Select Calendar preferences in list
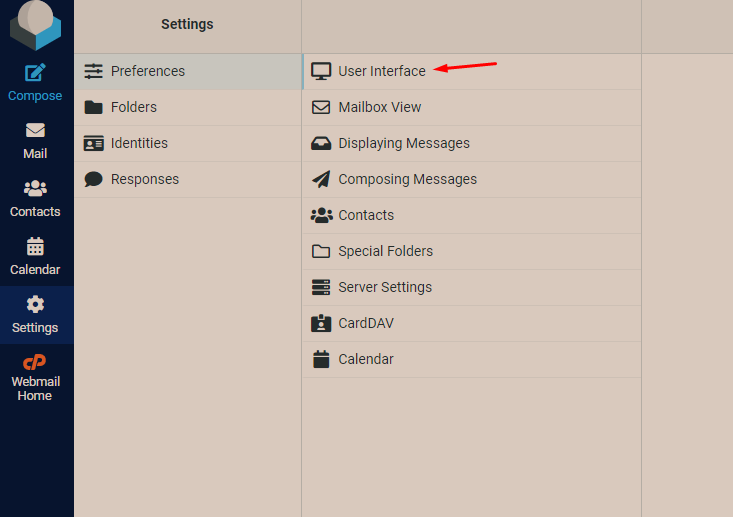The height and width of the screenshot is (517, 733). pos(366,359)
